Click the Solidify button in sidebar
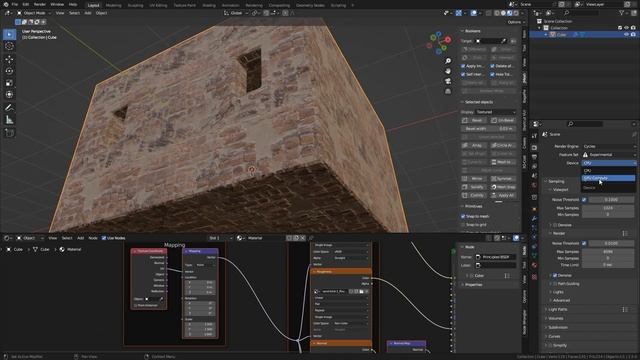The height and width of the screenshot is (360, 640). 475,187
